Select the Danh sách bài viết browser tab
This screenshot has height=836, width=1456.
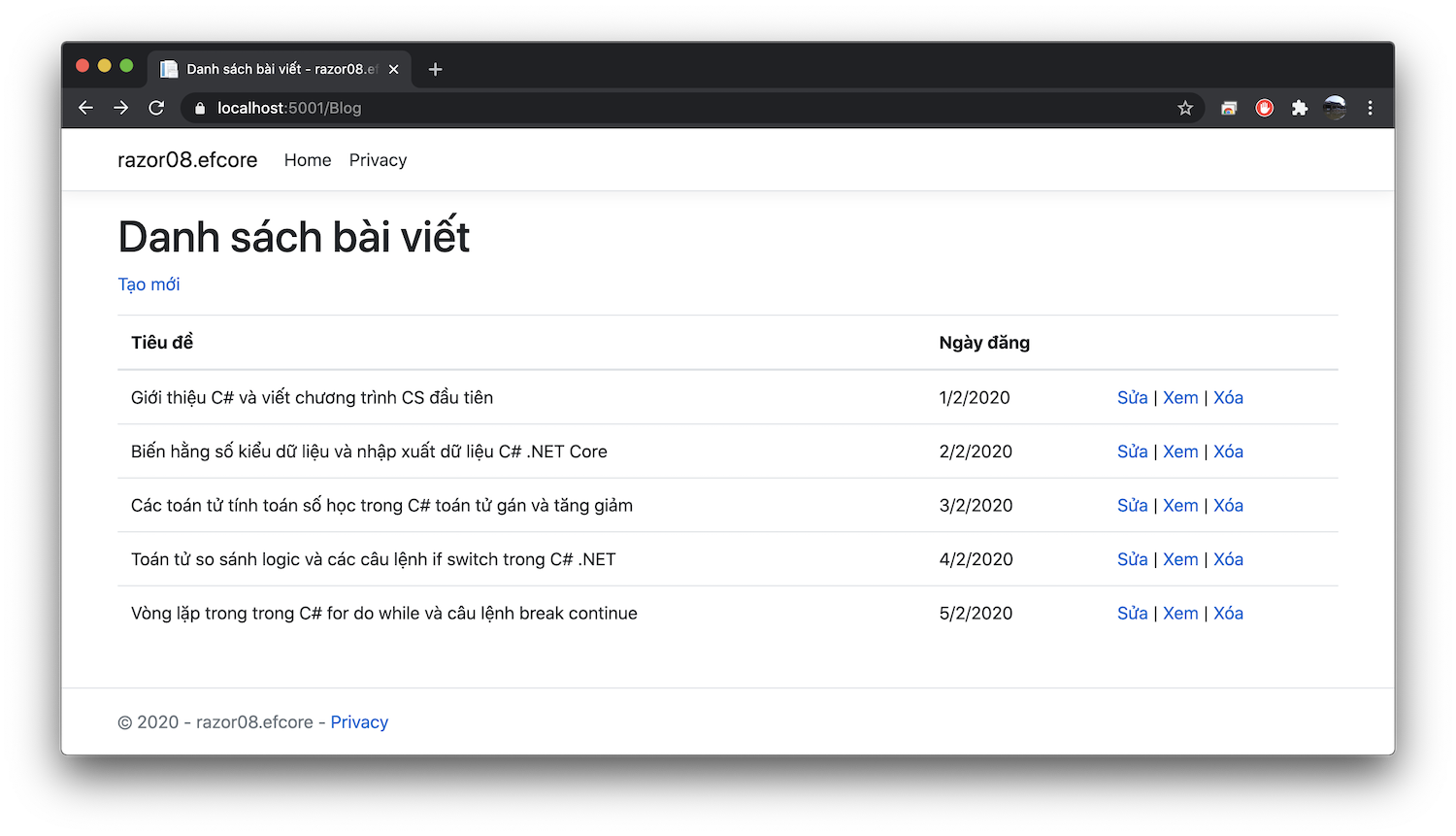(280, 69)
